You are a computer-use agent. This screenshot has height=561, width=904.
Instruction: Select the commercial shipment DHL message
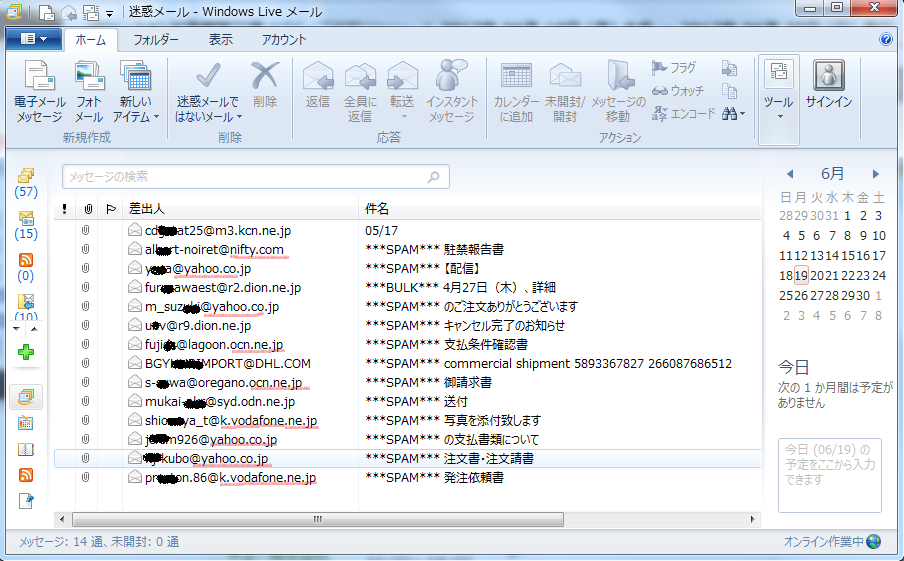coord(407,364)
